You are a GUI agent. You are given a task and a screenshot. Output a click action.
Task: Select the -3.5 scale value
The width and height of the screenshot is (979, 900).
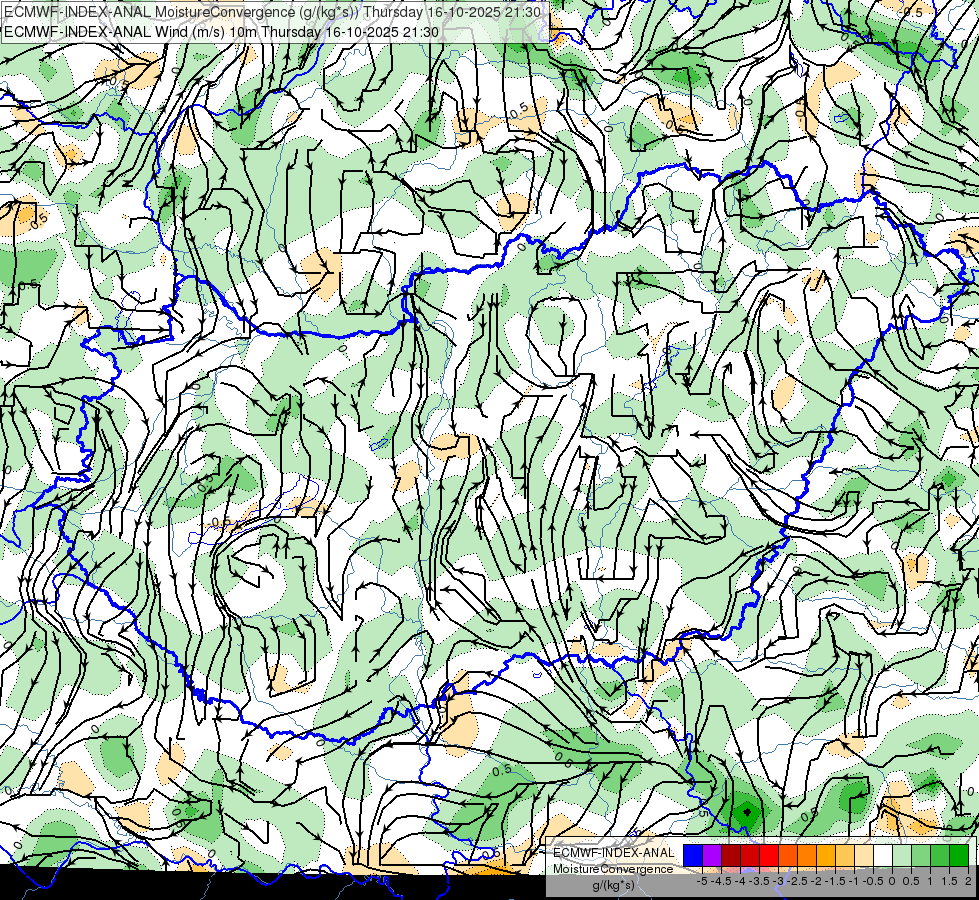coord(760,881)
